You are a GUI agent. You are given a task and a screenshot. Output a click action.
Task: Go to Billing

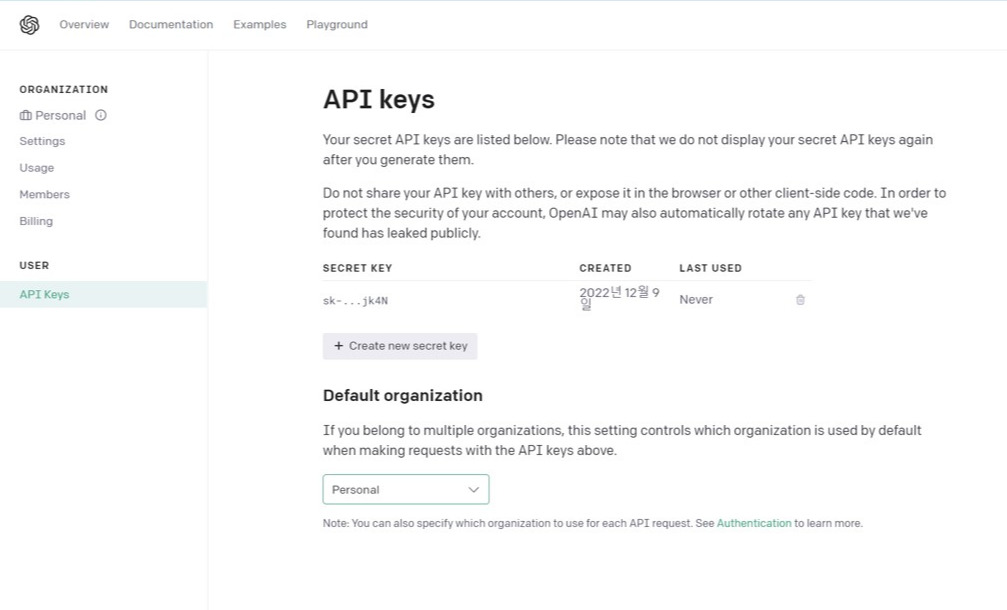[36, 221]
